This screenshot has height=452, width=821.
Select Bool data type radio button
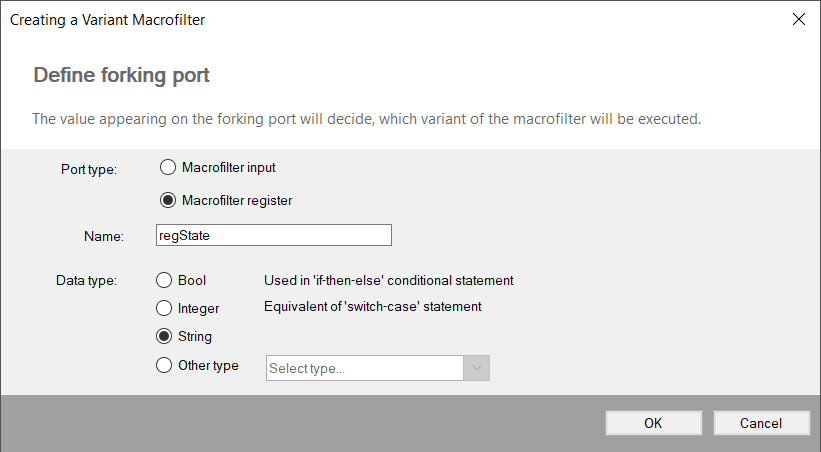click(x=164, y=281)
